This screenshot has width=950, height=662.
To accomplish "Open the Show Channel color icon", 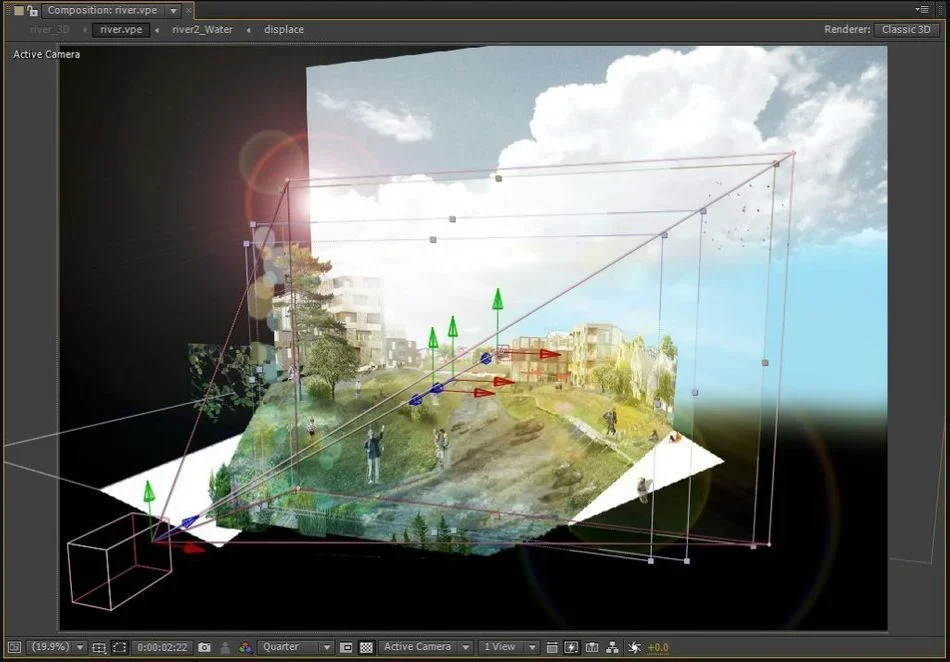I will pos(245,647).
